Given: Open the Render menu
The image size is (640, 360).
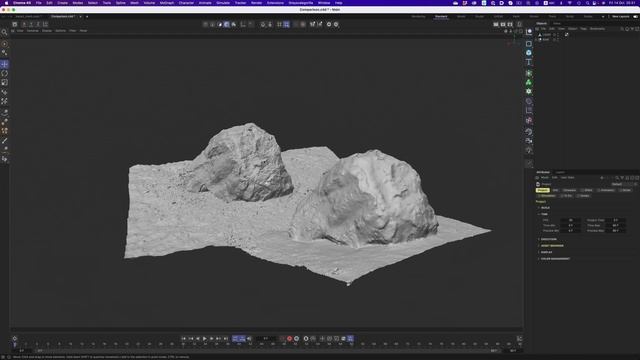Looking at the screenshot, I should click(x=256, y=3).
